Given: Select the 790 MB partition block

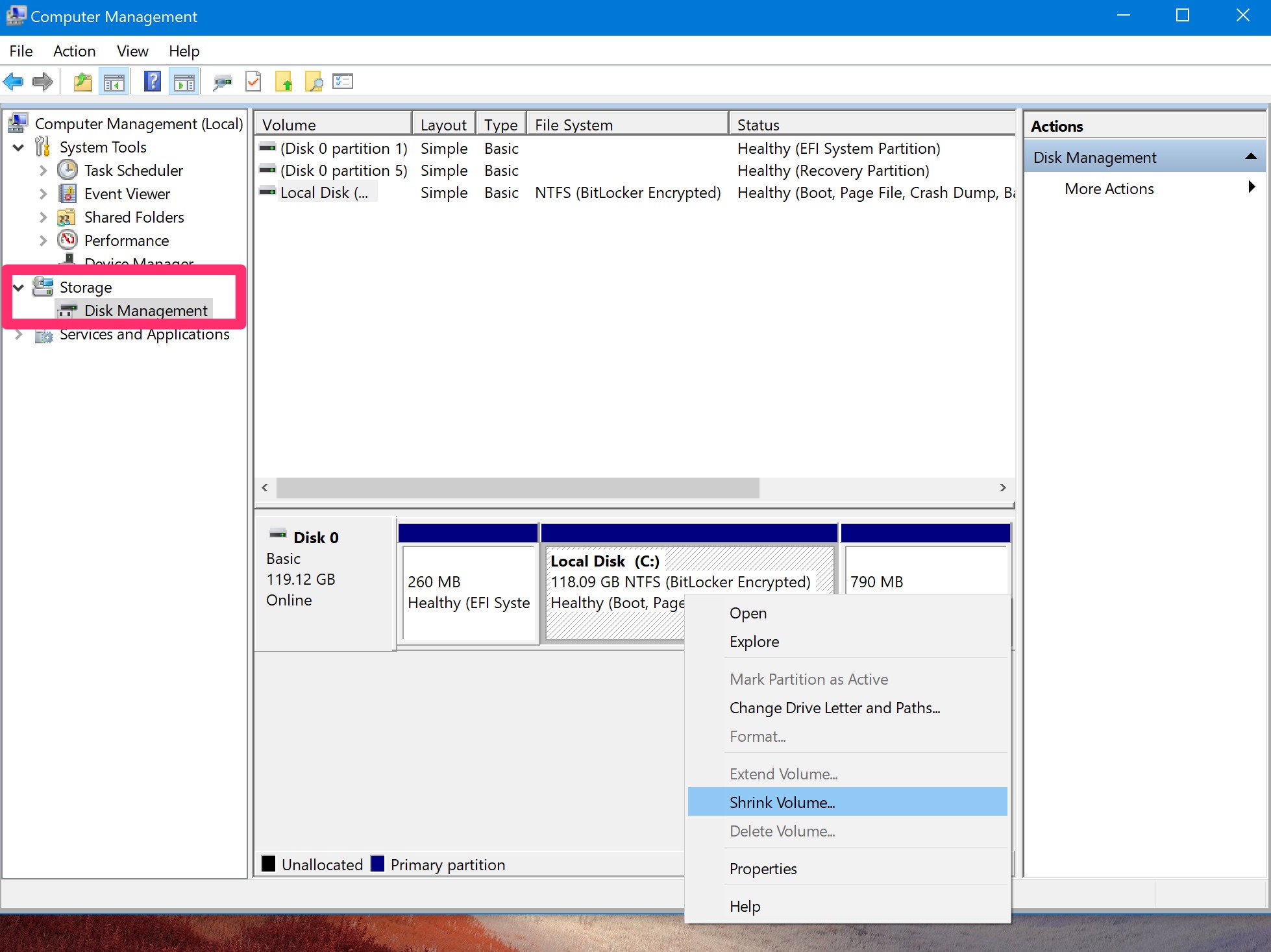Looking at the screenshot, I should [x=925, y=559].
